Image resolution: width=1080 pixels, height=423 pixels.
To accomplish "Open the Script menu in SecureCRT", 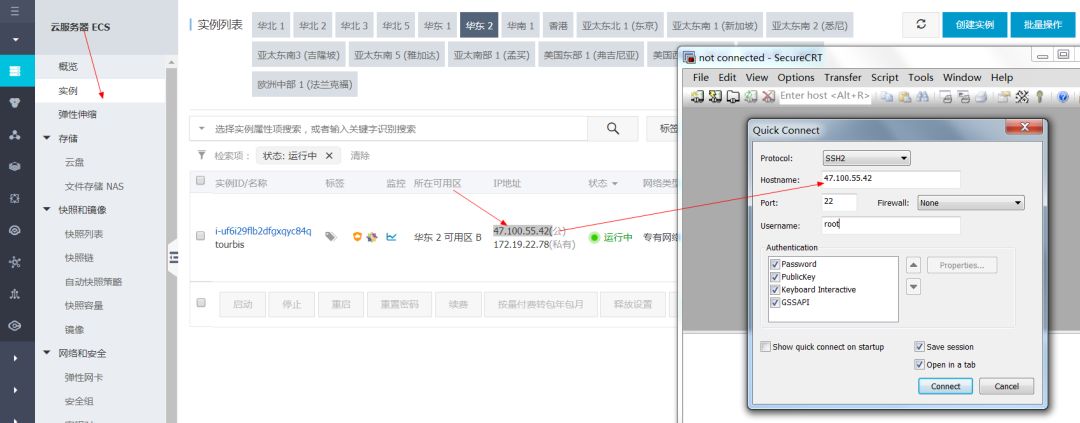I will coord(884,77).
